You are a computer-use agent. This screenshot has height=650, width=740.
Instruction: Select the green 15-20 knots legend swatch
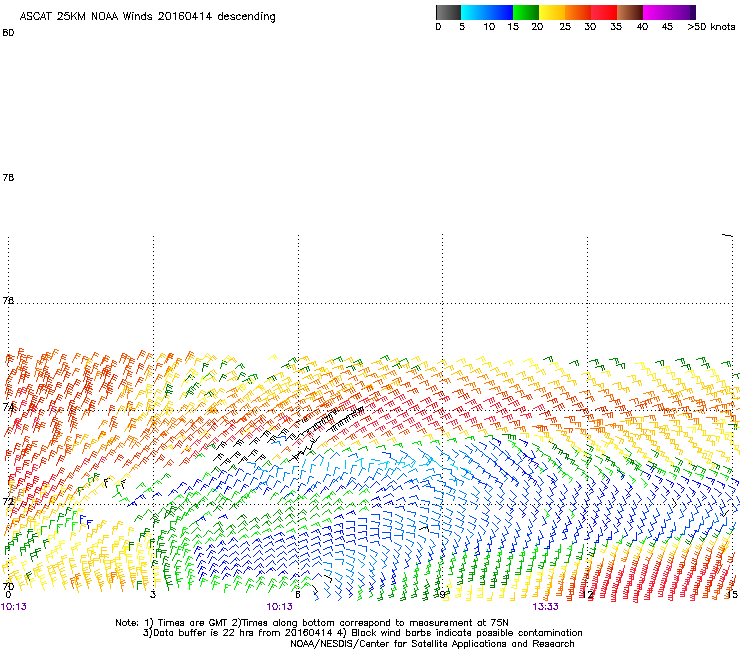point(526,12)
